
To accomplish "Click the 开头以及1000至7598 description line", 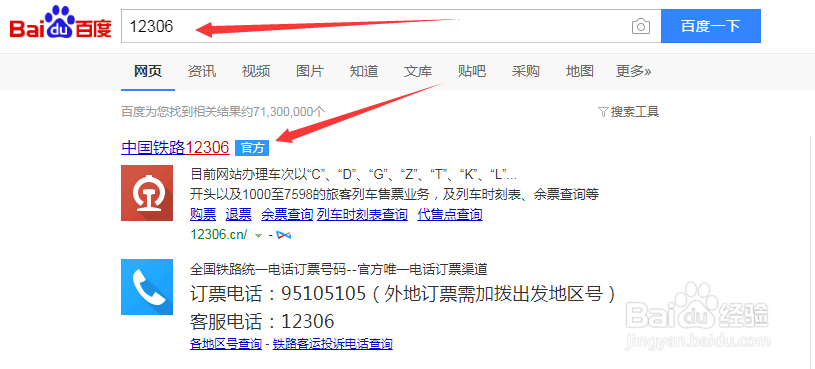I will click(x=395, y=194).
